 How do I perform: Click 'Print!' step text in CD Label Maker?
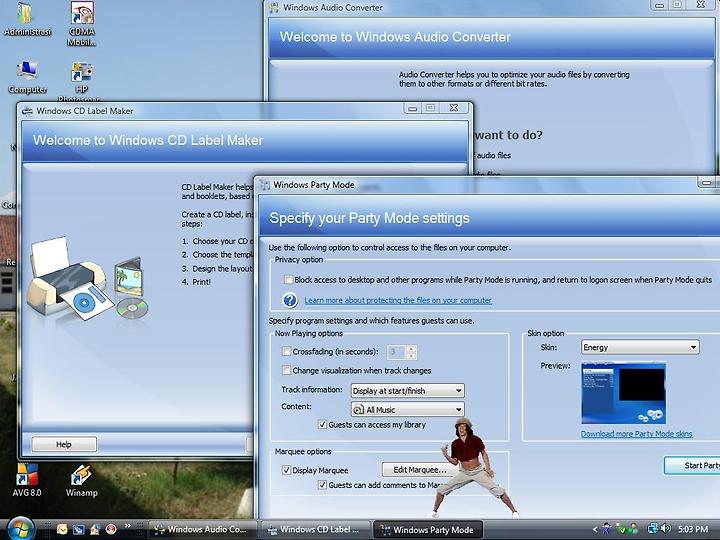coord(201,282)
